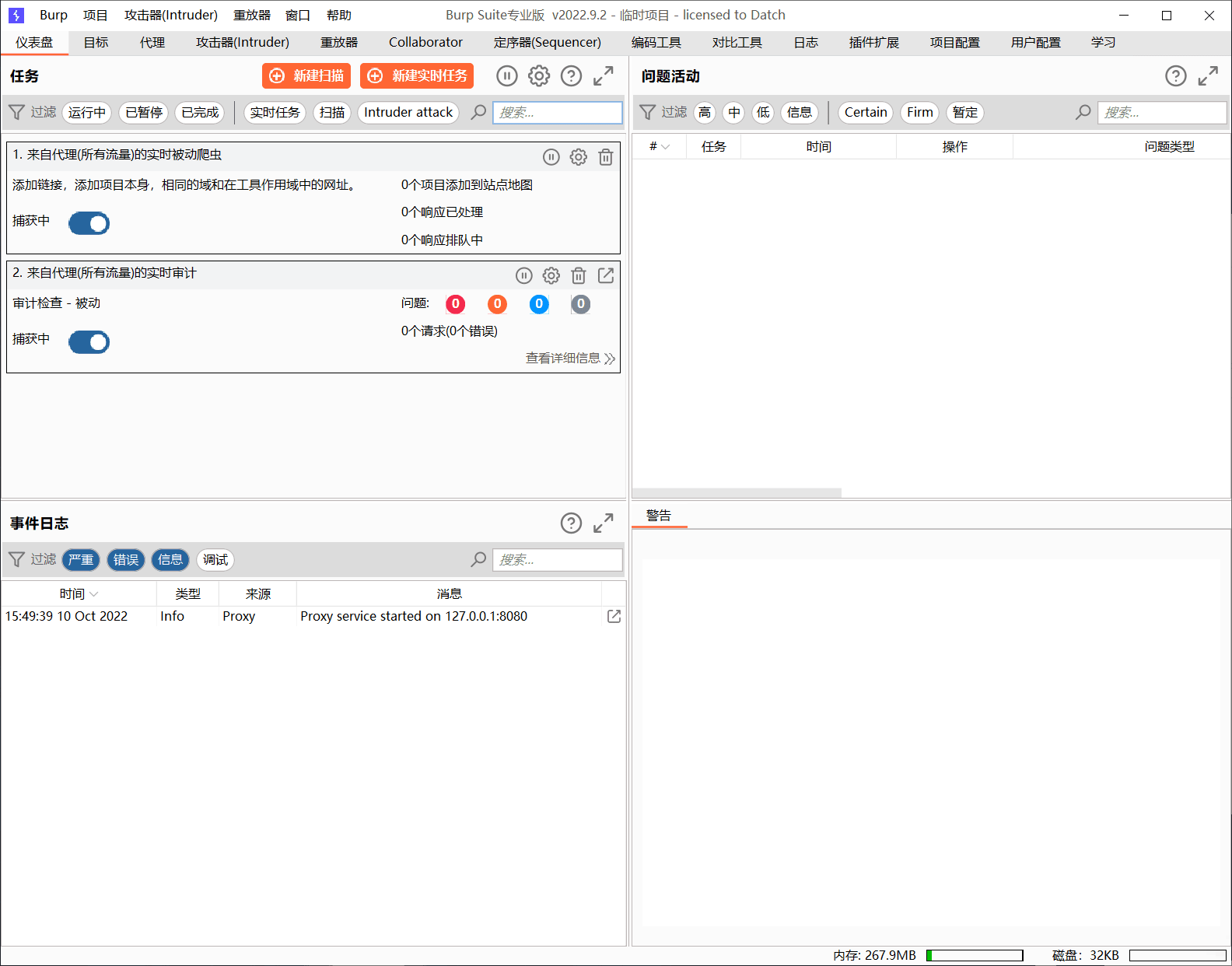Click the filter funnel icon in Tasks

[x=16, y=113]
